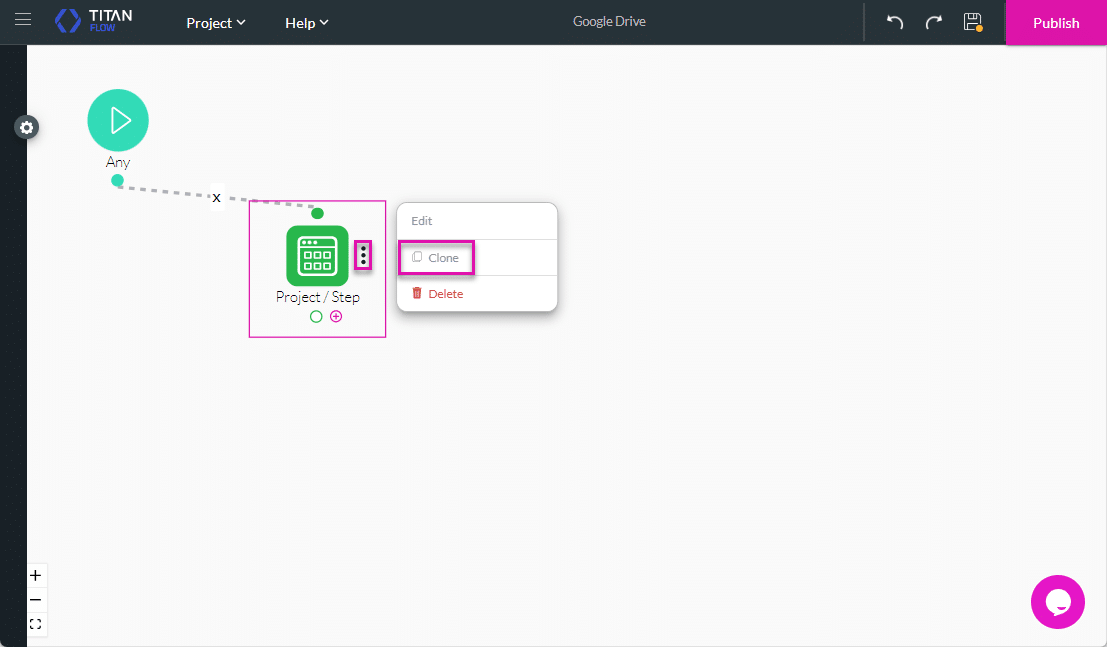
Task: Undo the last action
Action: click(x=895, y=22)
